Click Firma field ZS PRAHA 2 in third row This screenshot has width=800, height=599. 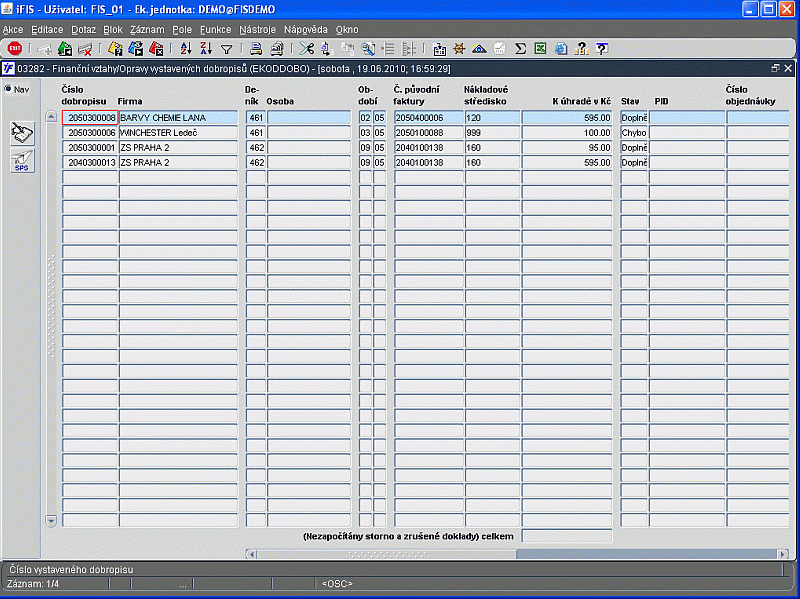pos(178,147)
